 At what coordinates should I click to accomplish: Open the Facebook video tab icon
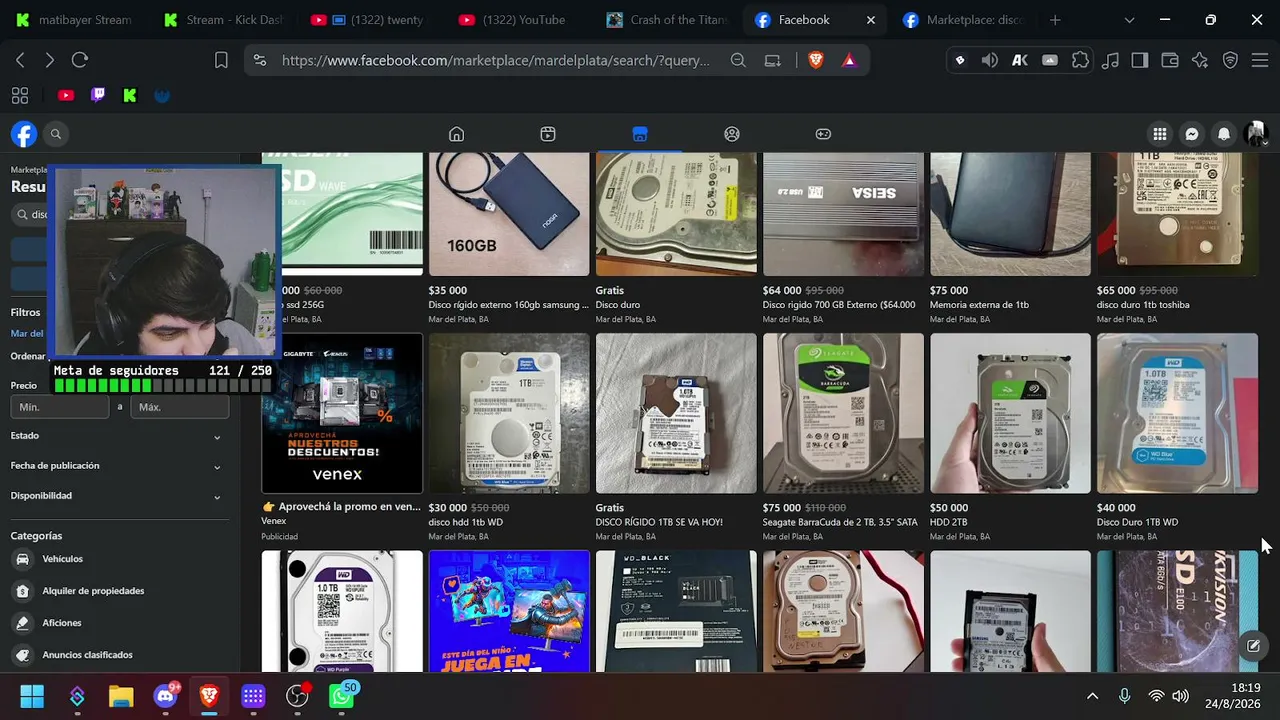pyautogui.click(x=548, y=134)
